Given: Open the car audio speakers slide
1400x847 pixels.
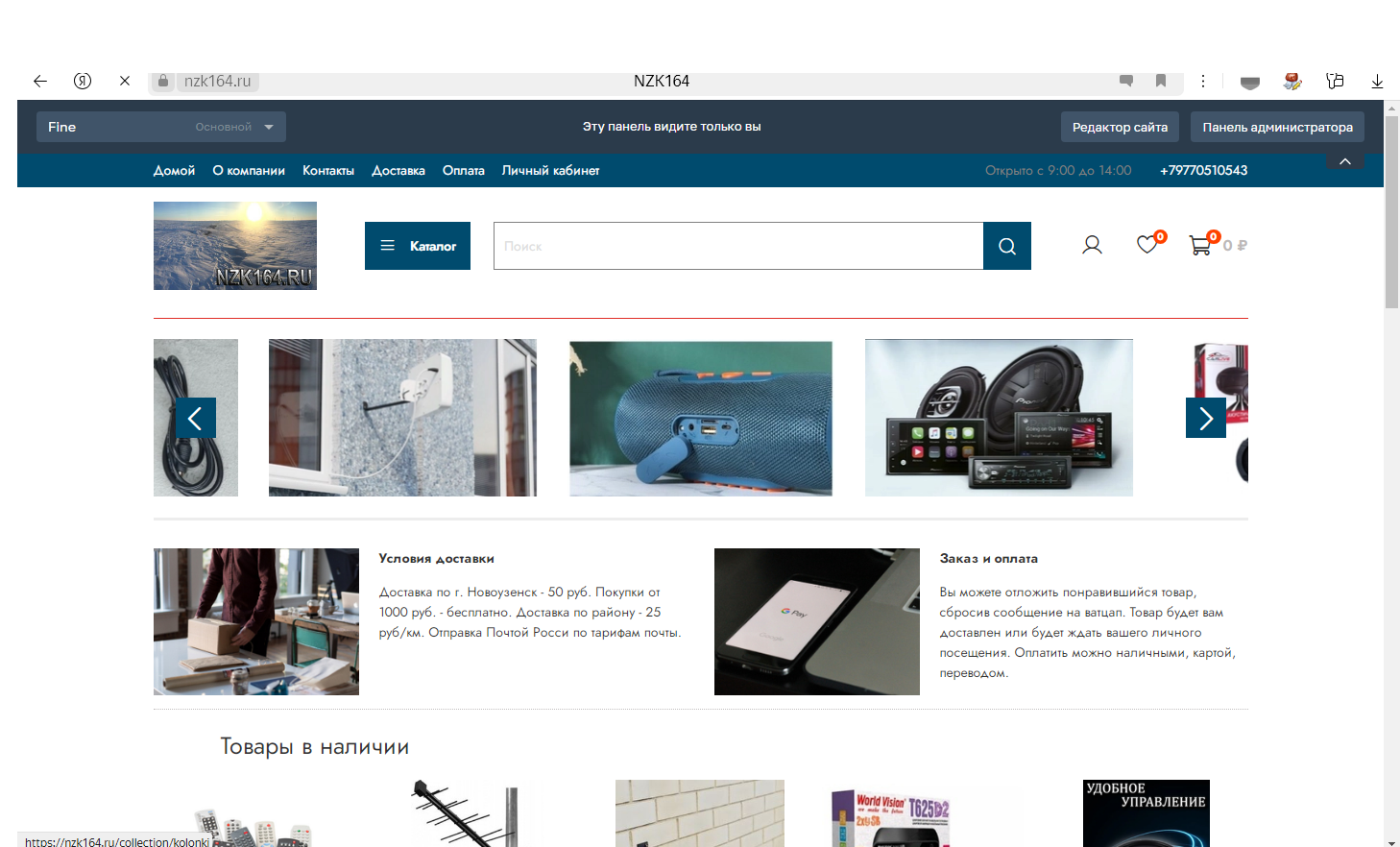Looking at the screenshot, I should click(999, 418).
